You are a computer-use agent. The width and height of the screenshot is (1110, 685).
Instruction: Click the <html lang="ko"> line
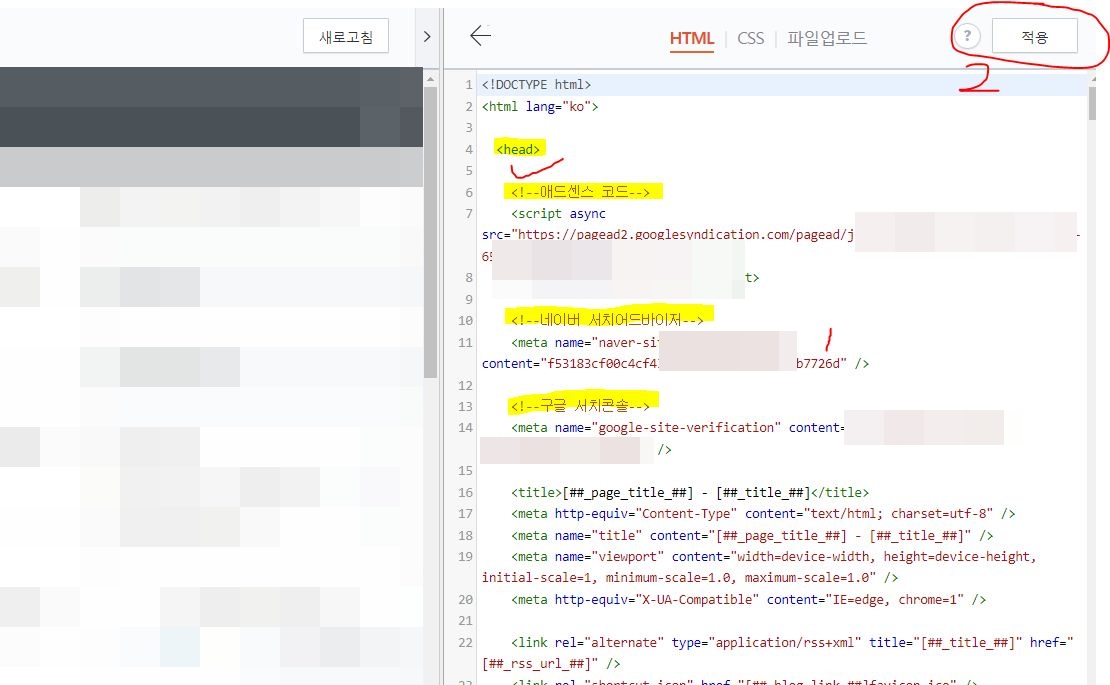(x=540, y=106)
